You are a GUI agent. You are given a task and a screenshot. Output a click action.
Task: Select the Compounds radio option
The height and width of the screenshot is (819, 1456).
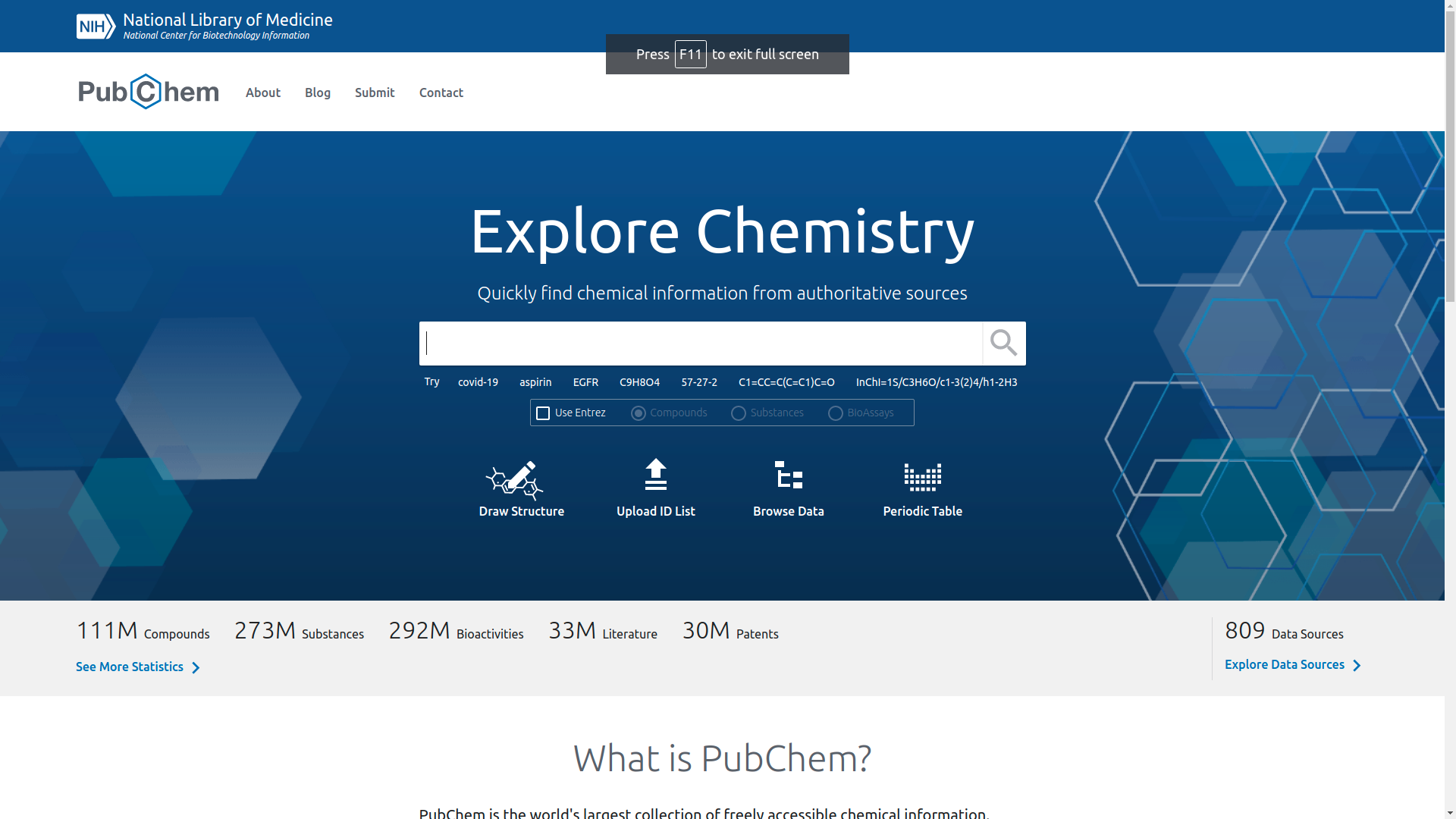pos(638,413)
